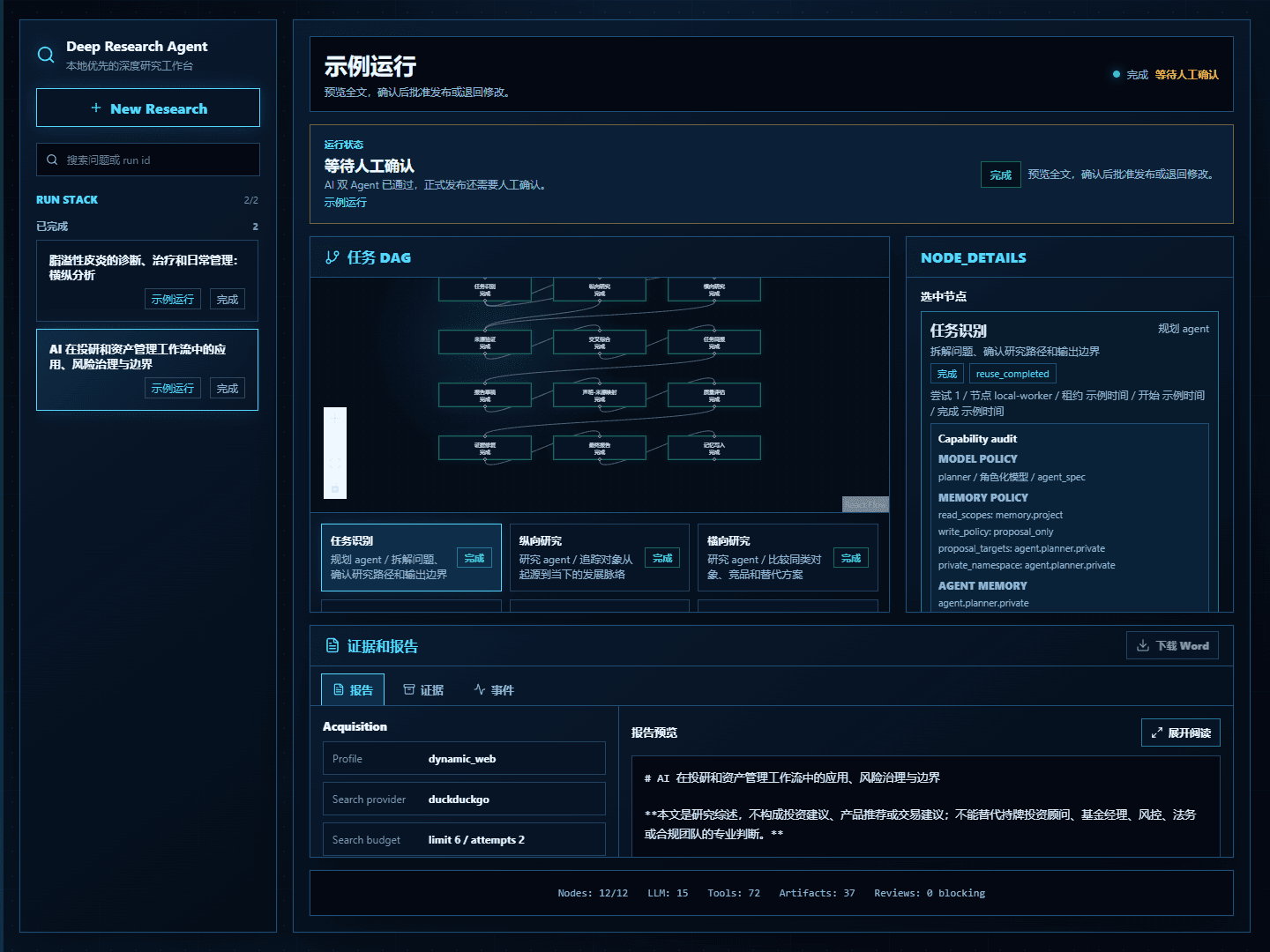Select the 横向研究 node card
1270x952 pixels.
(x=788, y=557)
